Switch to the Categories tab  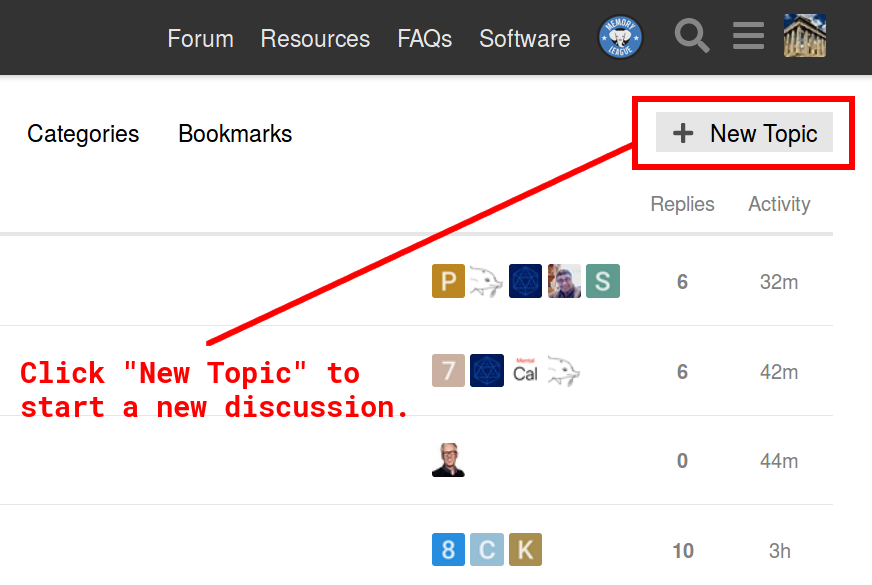pos(83,133)
